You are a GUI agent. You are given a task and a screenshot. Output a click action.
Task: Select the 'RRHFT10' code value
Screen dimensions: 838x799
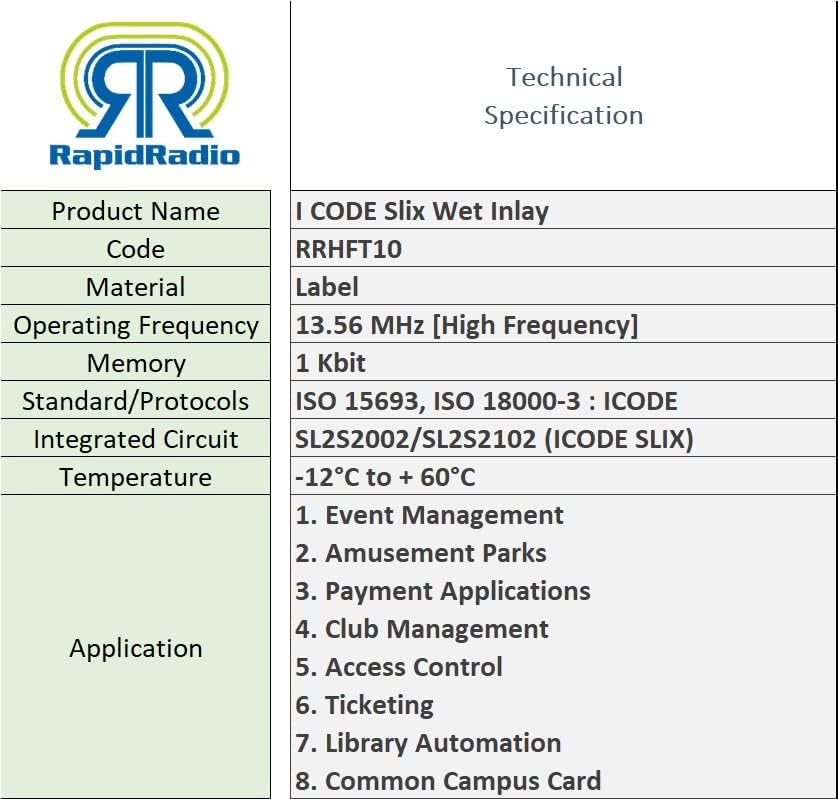348,249
